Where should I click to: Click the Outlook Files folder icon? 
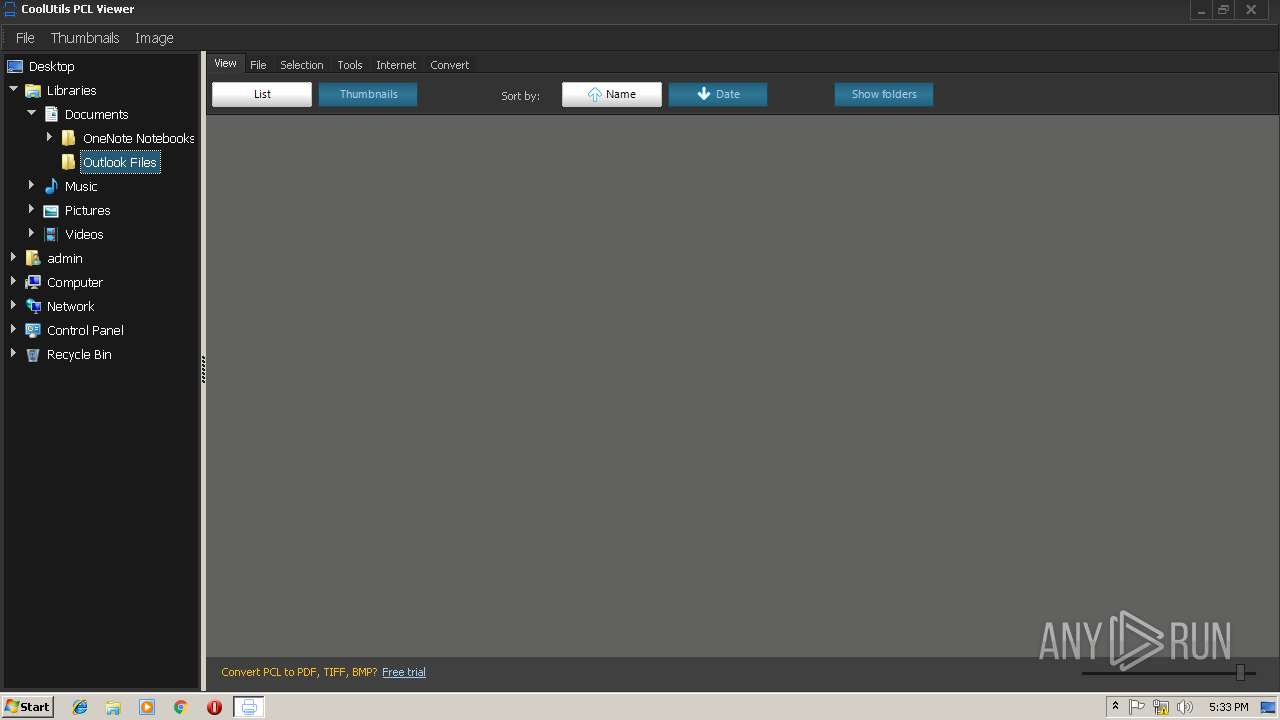tap(69, 162)
